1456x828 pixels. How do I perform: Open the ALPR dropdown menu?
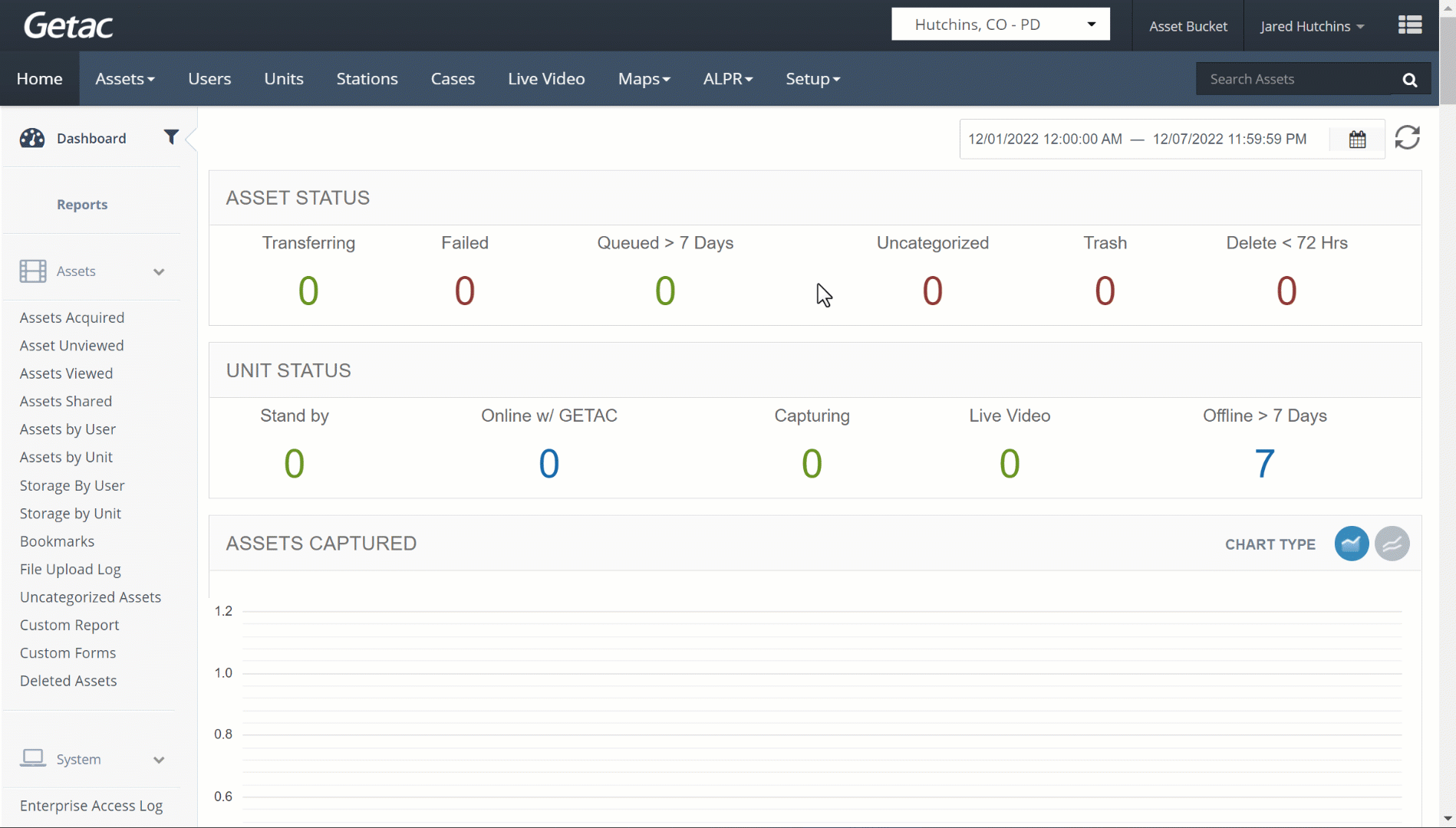[x=727, y=79]
